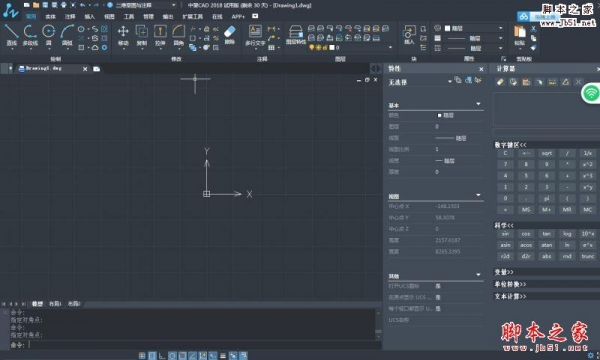
Task: Activate the Fillet (圆角) tool
Action: pos(178,34)
